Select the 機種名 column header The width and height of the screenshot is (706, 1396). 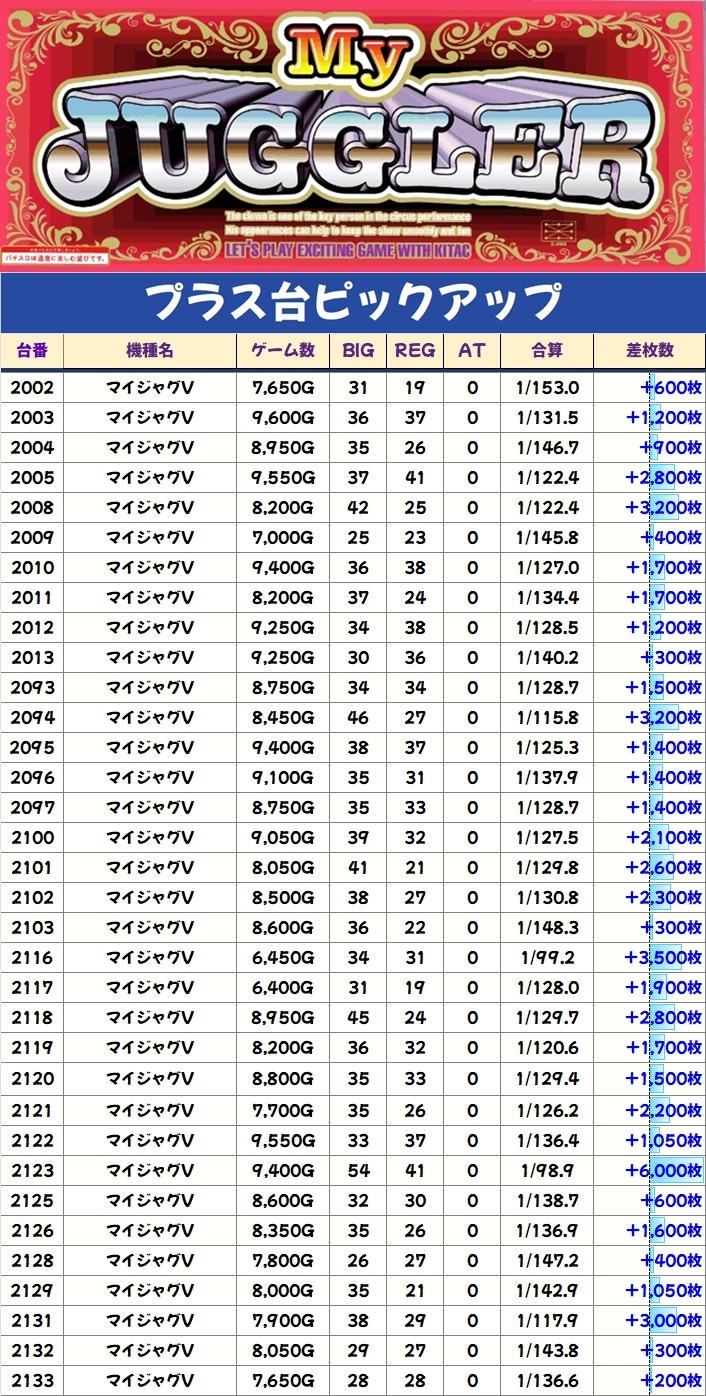click(149, 350)
